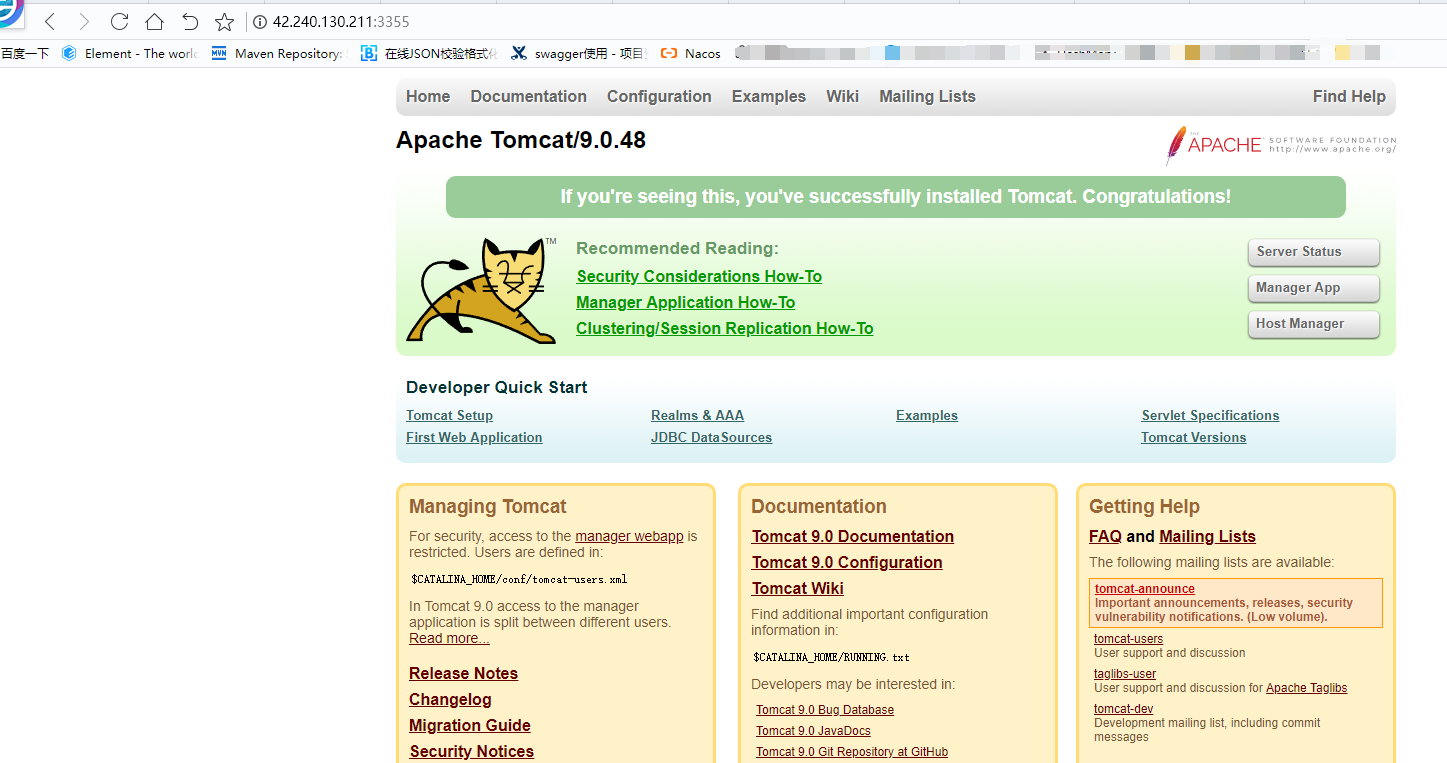This screenshot has height=763, width=1447.
Task: Open Tomcat 9.0 Git Repository at GitHub link
Action: pos(852,752)
